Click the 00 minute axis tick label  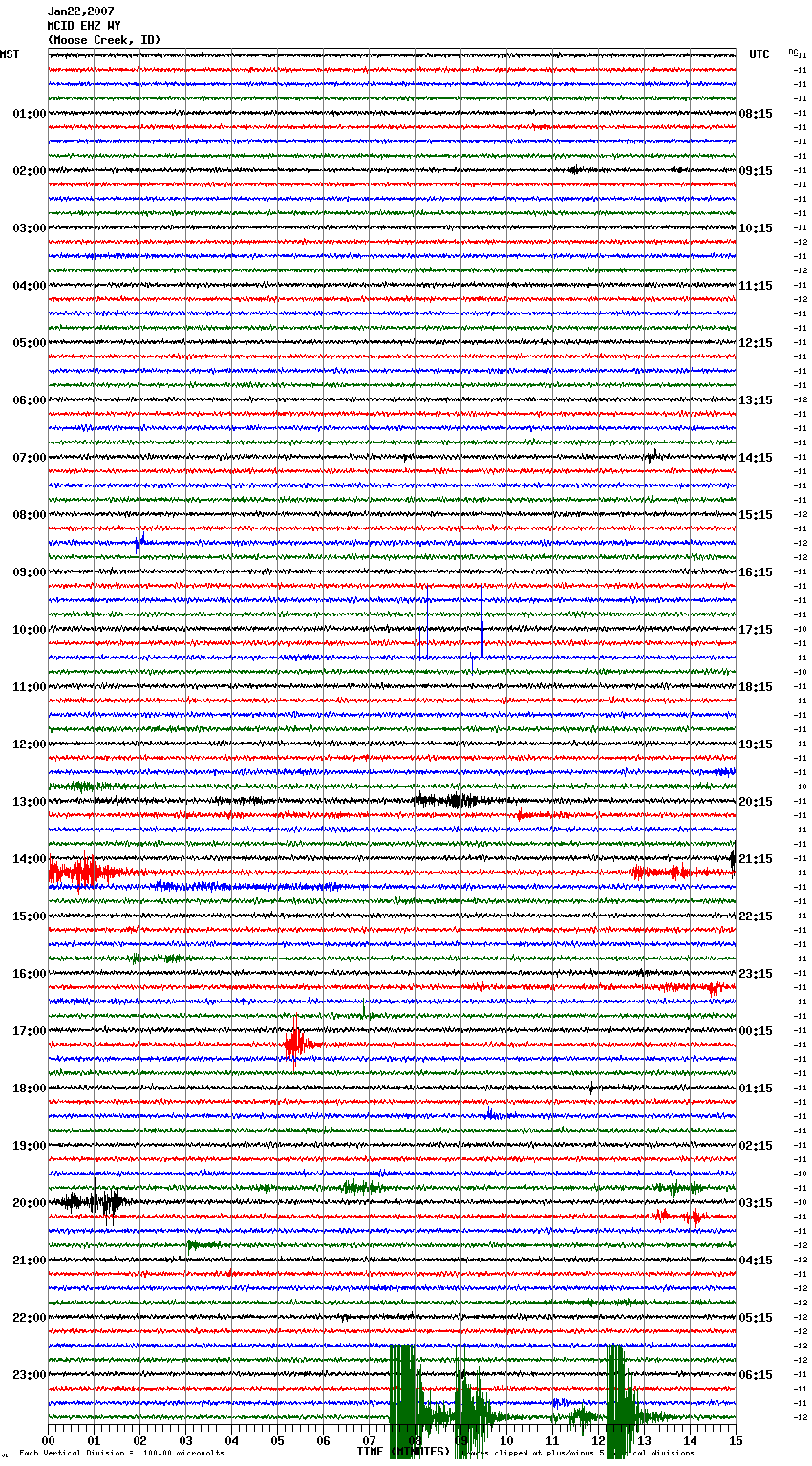[x=49, y=1440]
